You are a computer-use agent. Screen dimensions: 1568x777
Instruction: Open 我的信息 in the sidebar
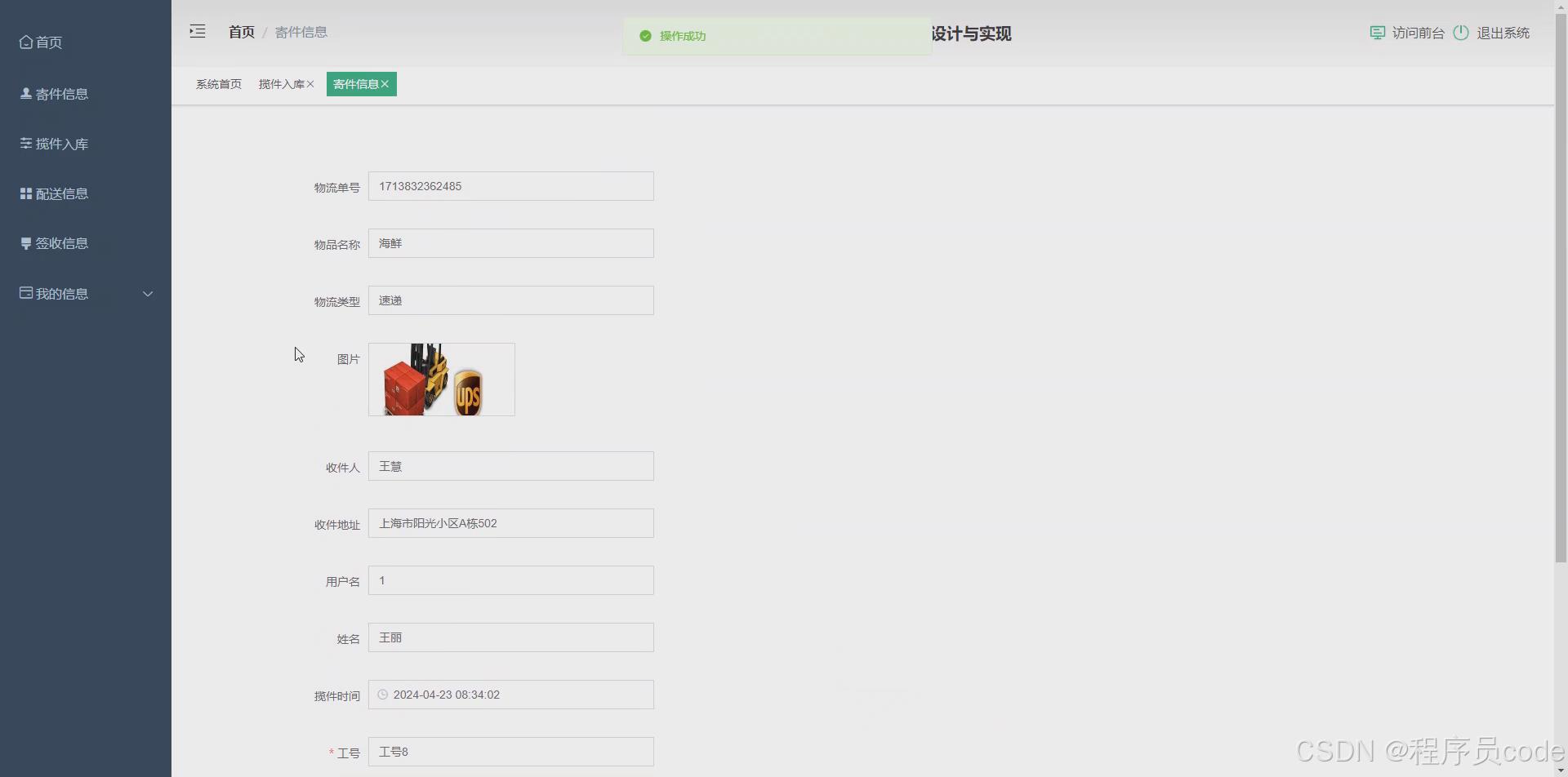(86, 294)
